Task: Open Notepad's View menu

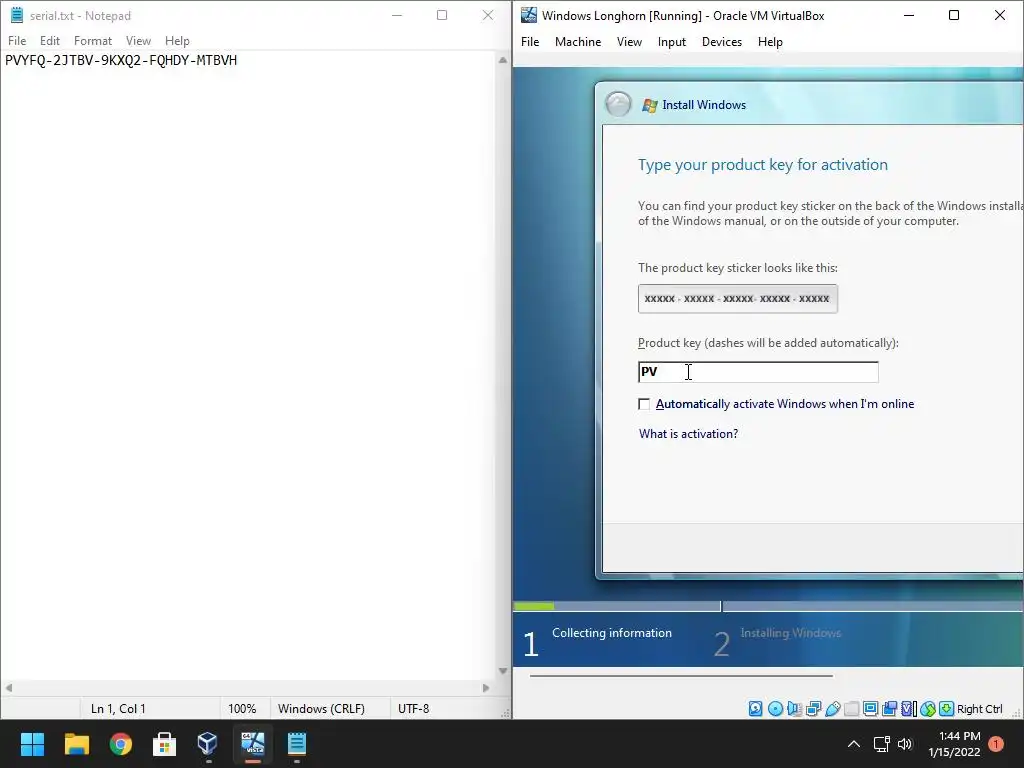Action: point(138,40)
